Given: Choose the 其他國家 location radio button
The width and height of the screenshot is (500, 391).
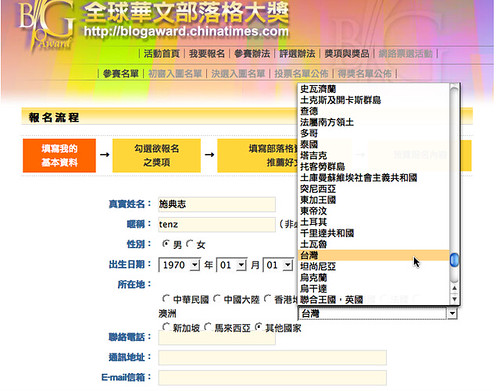Looking at the screenshot, I should tap(258, 327).
